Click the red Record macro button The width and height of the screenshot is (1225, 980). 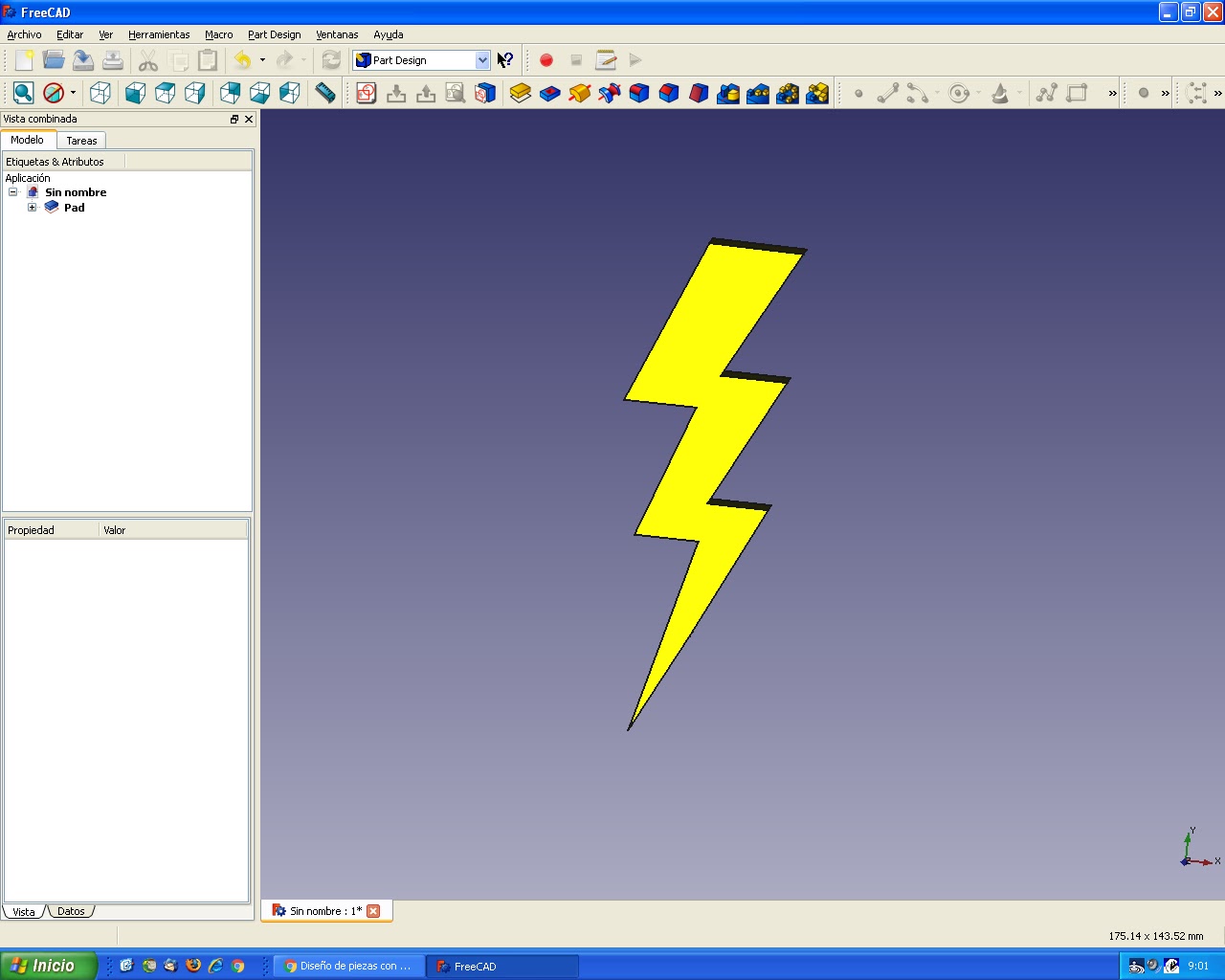tap(546, 60)
